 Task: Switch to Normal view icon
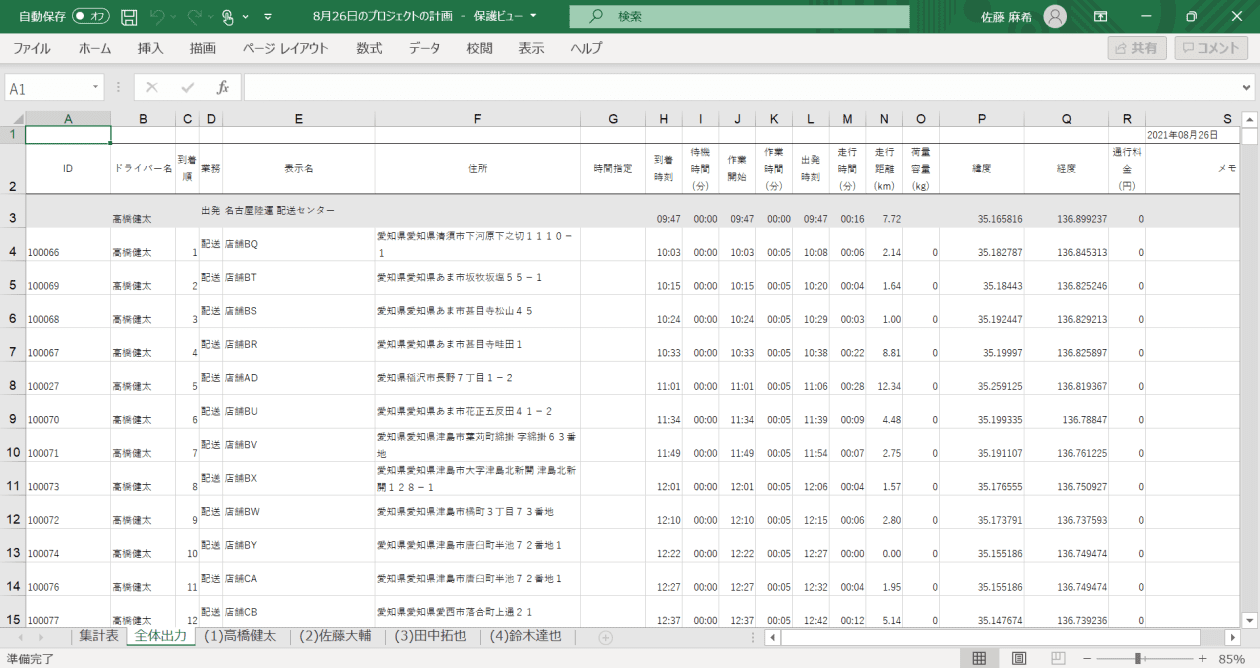pyautogui.click(x=980, y=658)
